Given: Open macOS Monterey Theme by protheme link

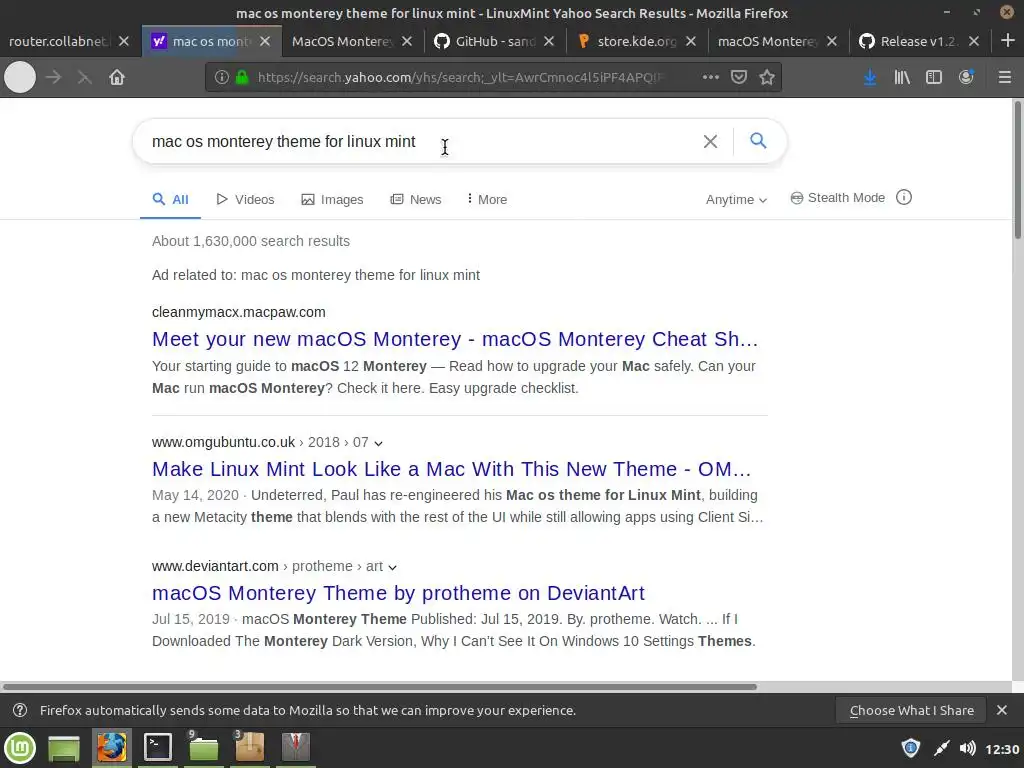Looking at the screenshot, I should [398, 593].
